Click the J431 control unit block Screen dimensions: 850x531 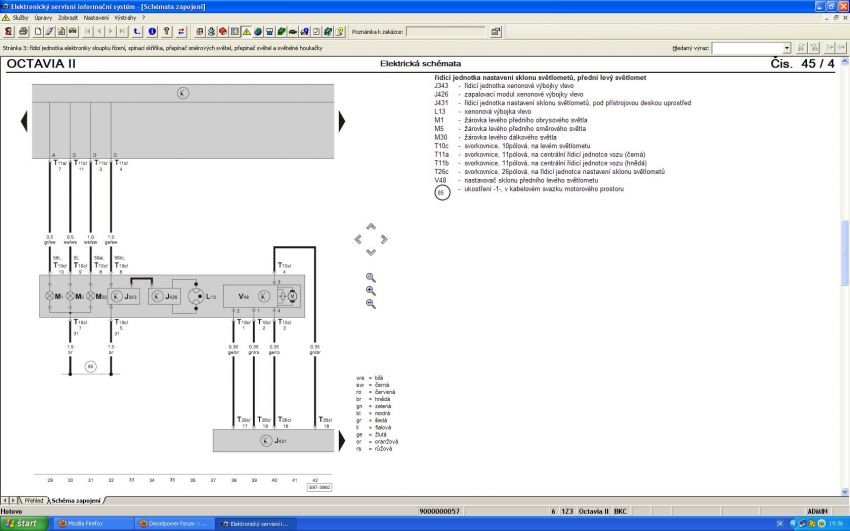[273, 441]
